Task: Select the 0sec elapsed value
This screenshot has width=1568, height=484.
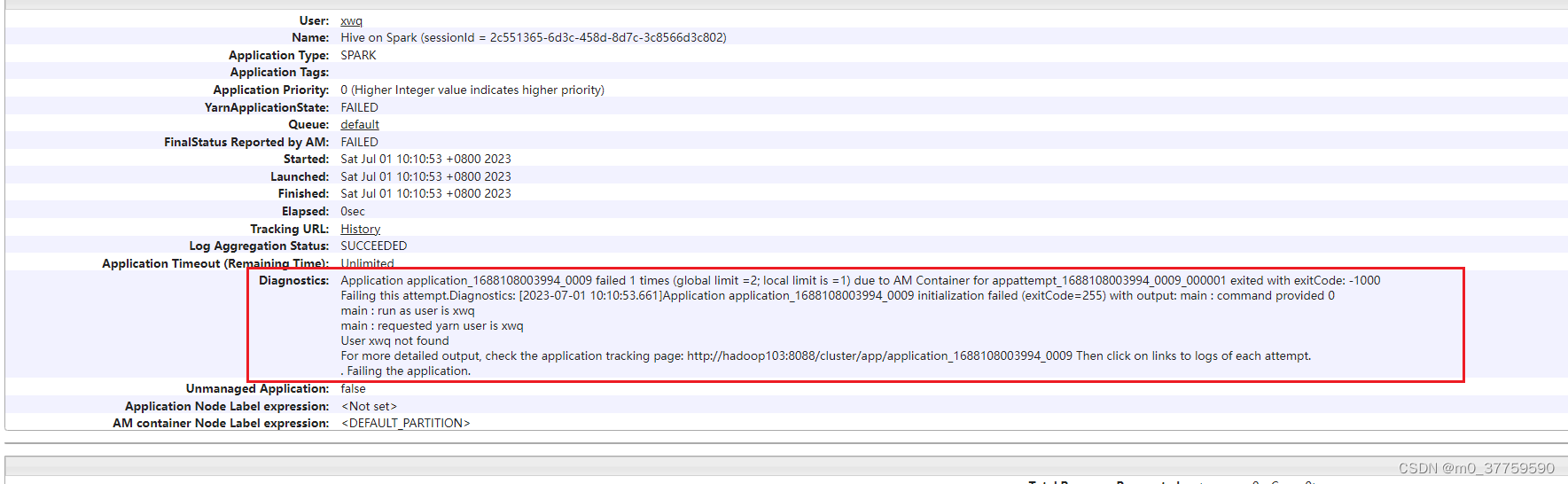Action: coord(353,212)
